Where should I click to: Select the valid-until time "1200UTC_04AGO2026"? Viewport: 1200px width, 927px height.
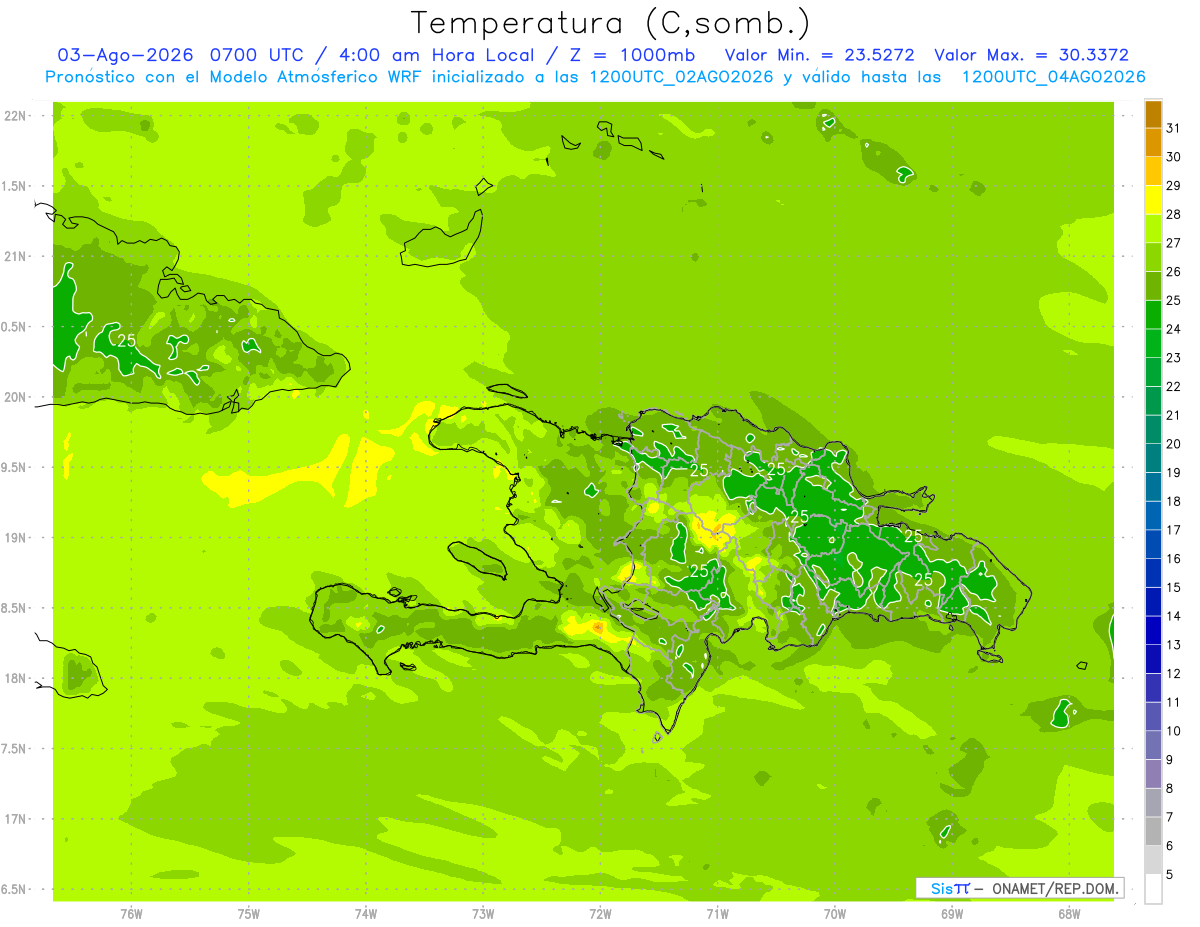(1053, 77)
